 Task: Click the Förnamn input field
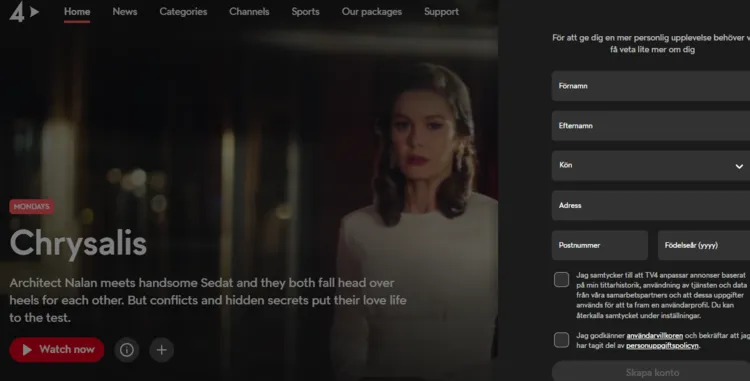pyautogui.click(x=651, y=86)
